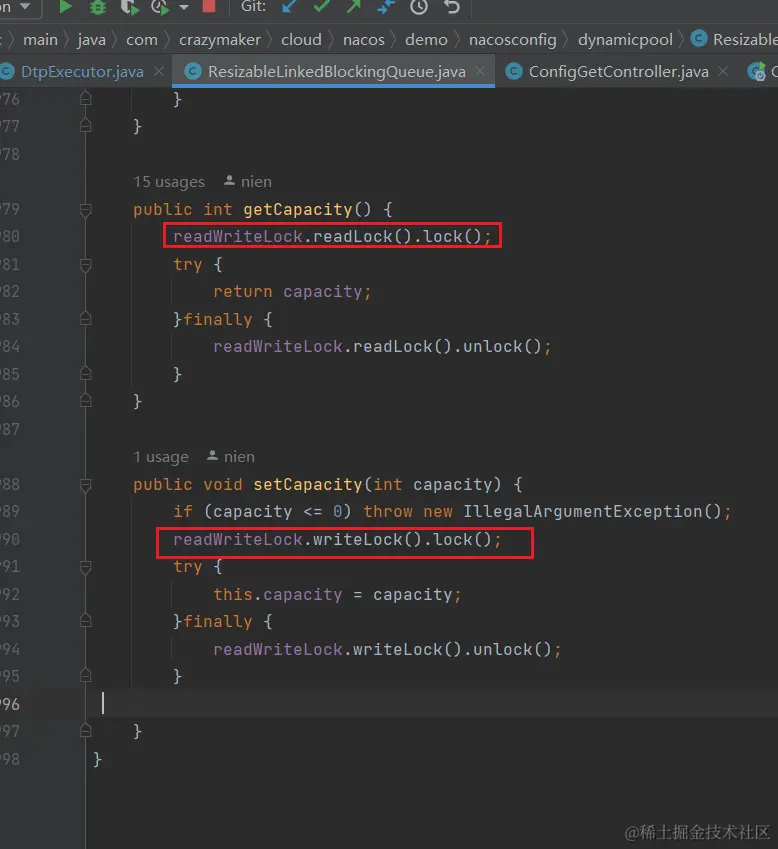The image size is (778, 849).
Task: Run with Coverage icon in toolbar
Action: (130, 6)
